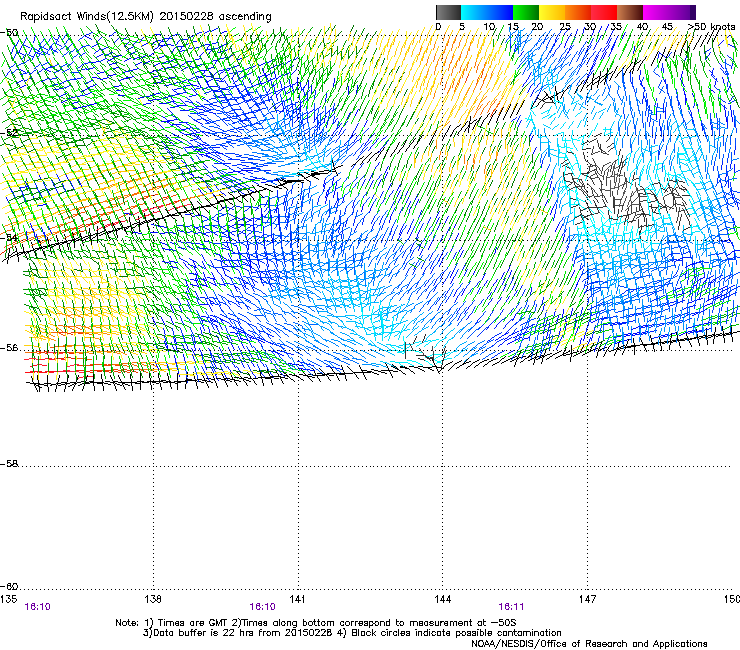This screenshot has height=650, width=740.
Task: Pick the yellow 20-25 knots legend color
Action: tap(552, 12)
